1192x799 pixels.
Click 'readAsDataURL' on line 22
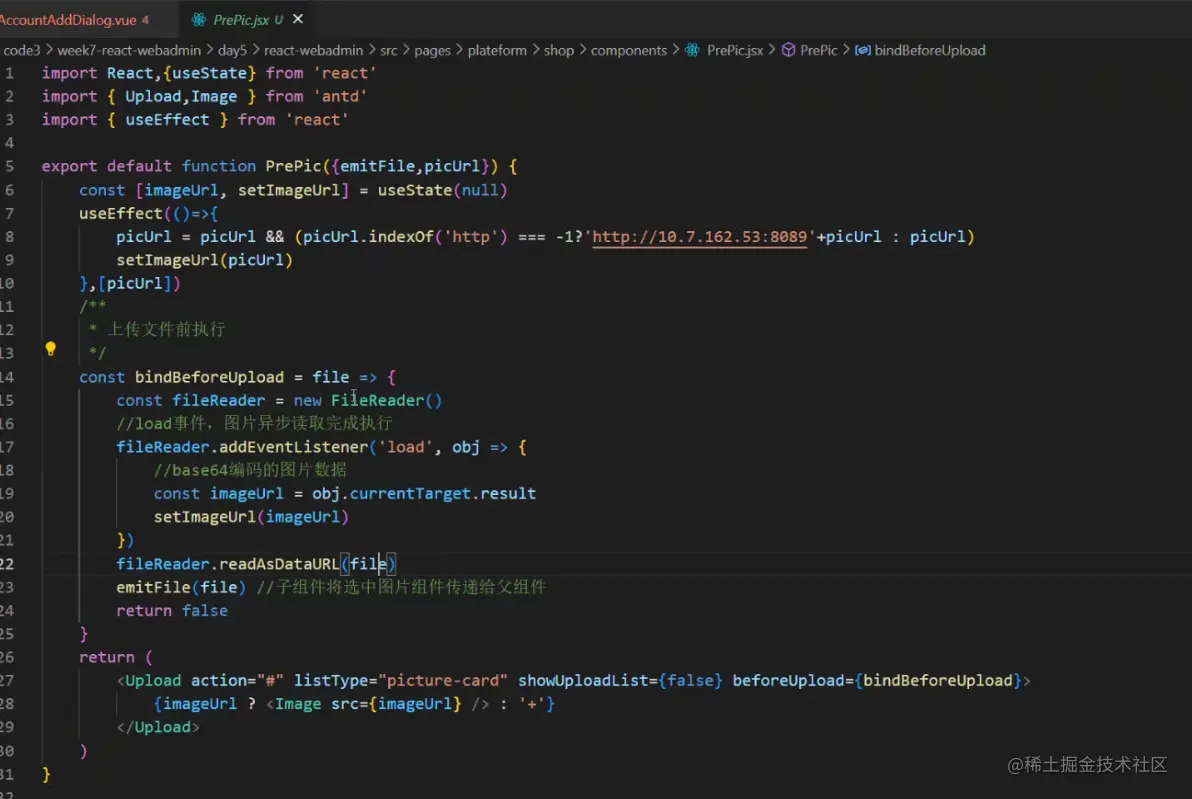click(x=279, y=564)
